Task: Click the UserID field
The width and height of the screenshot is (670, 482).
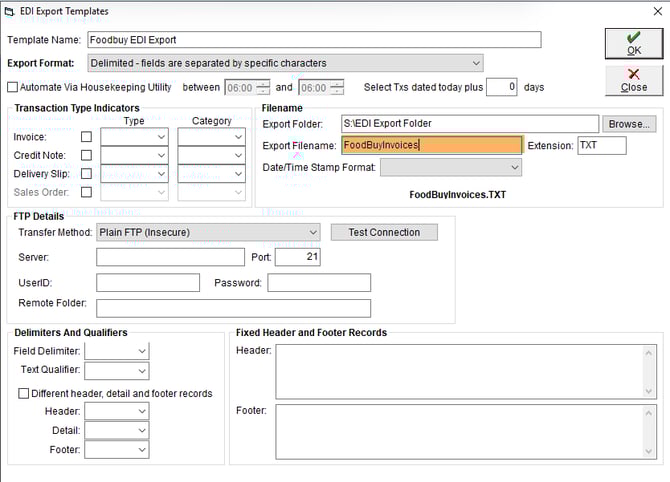Action: point(148,283)
